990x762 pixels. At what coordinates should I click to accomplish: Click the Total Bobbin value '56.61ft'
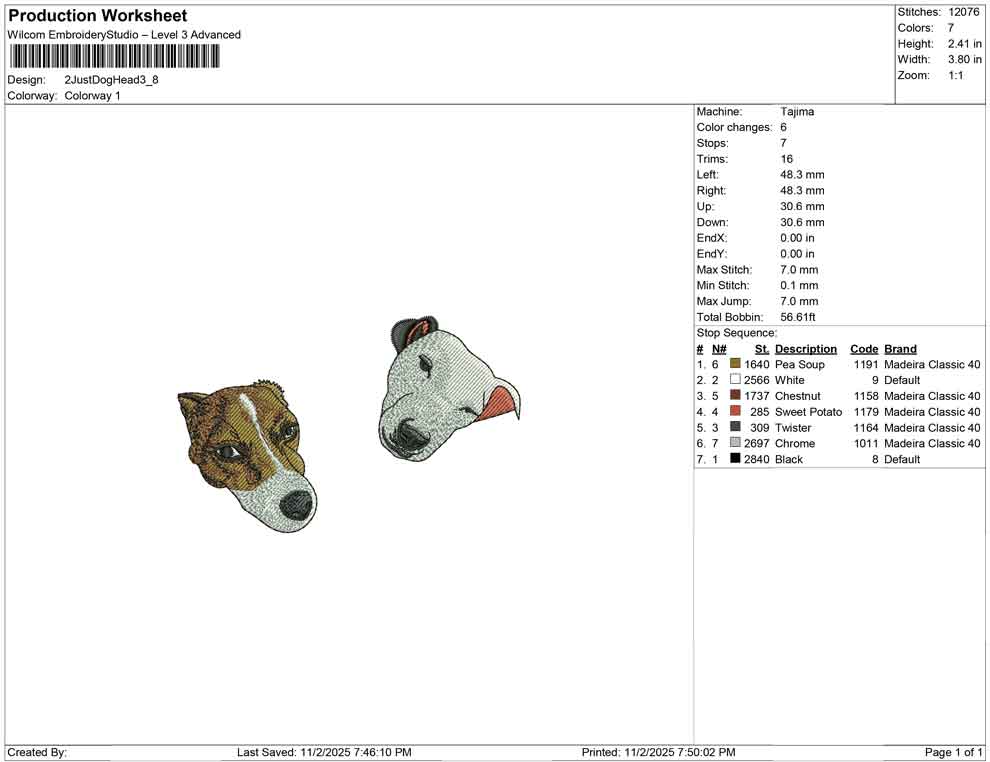tap(797, 317)
